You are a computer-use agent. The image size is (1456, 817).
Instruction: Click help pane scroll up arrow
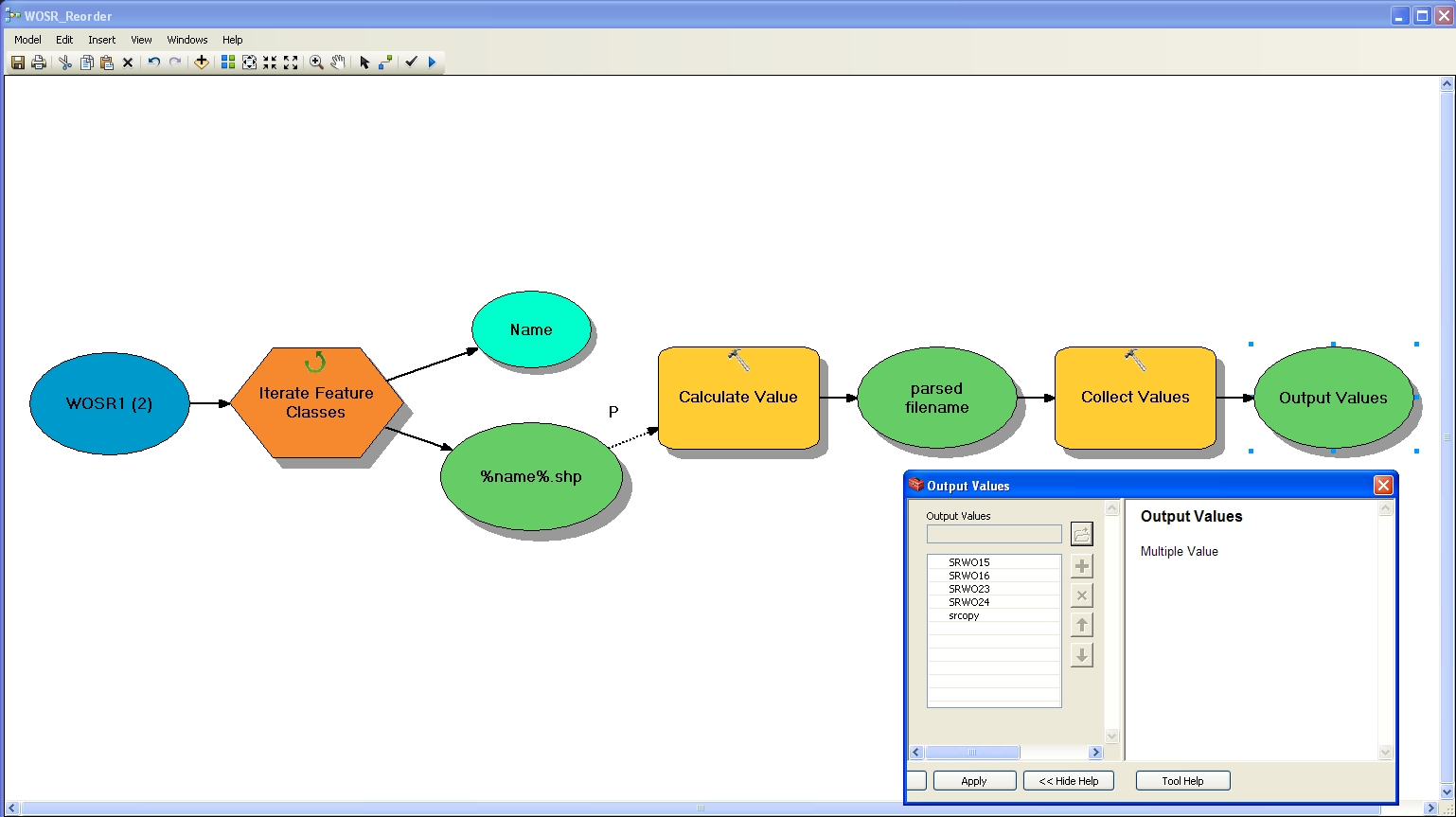pyautogui.click(x=1385, y=509)
